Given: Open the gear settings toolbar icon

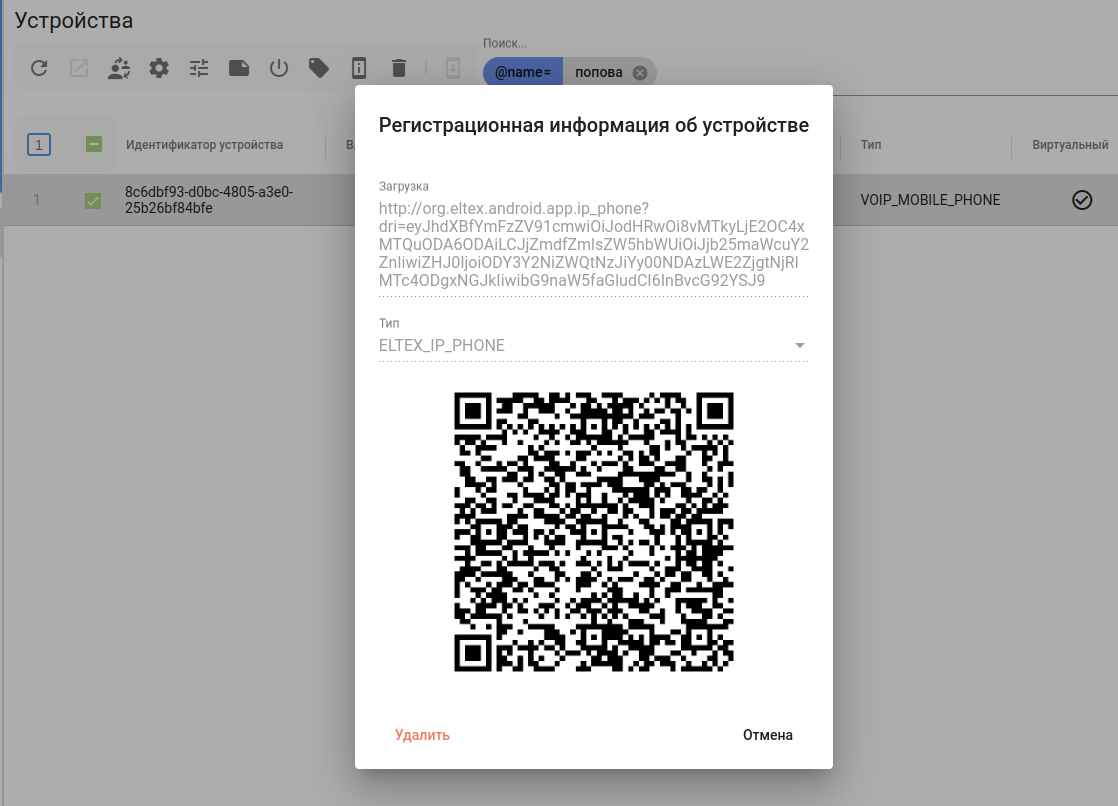Looking at the screenshot, I should point(159,68).
